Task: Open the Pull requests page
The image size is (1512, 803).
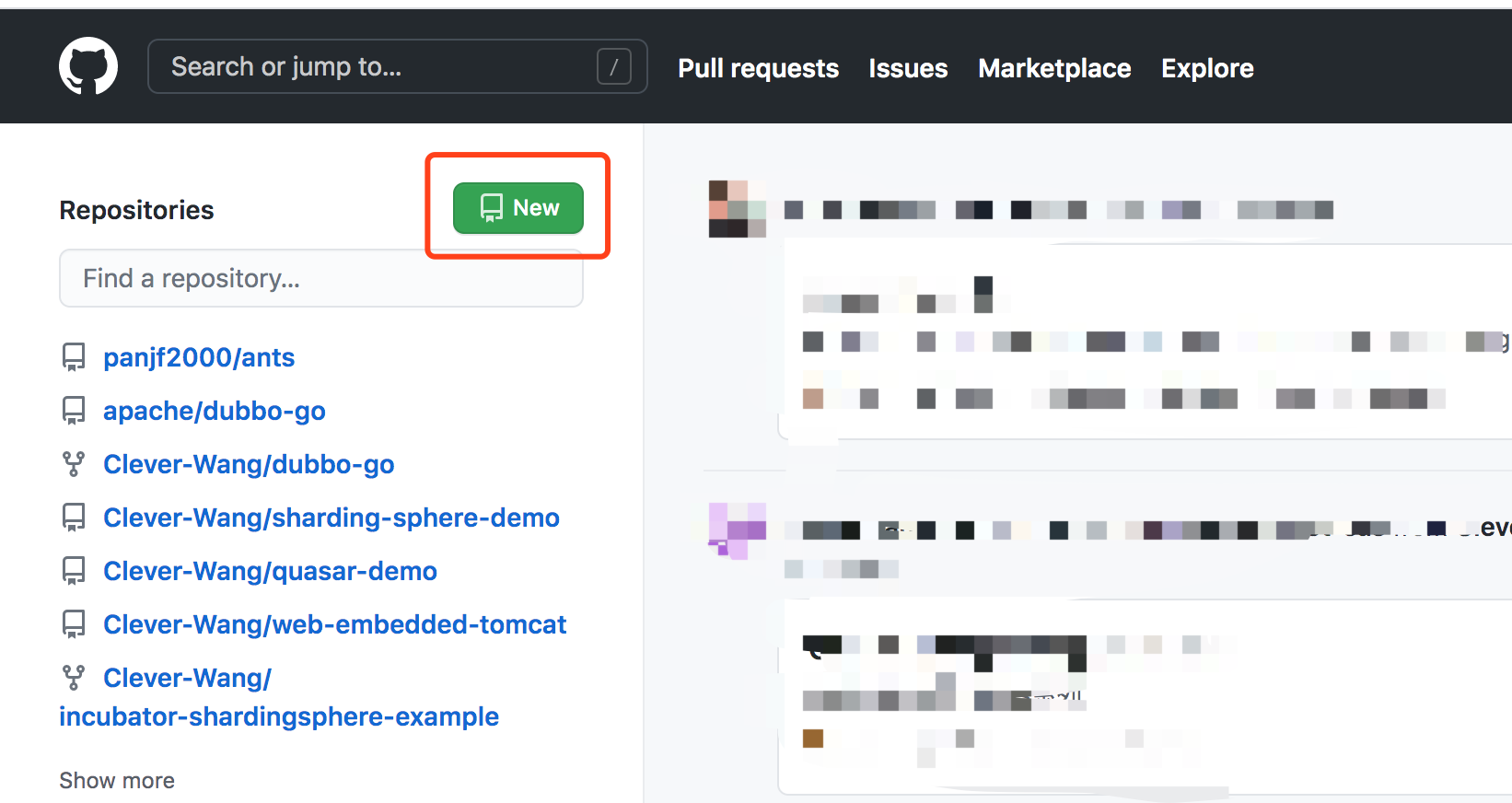Action: pyautogui.click(x=758, y=67)
